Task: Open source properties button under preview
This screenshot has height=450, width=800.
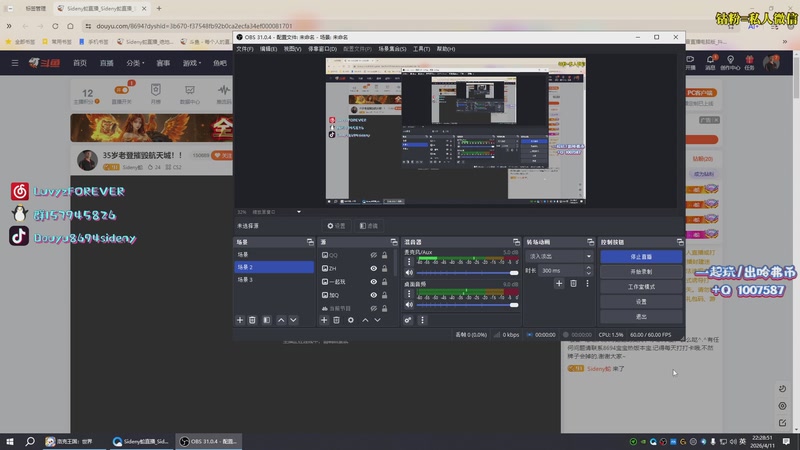Action: point(337,226)
